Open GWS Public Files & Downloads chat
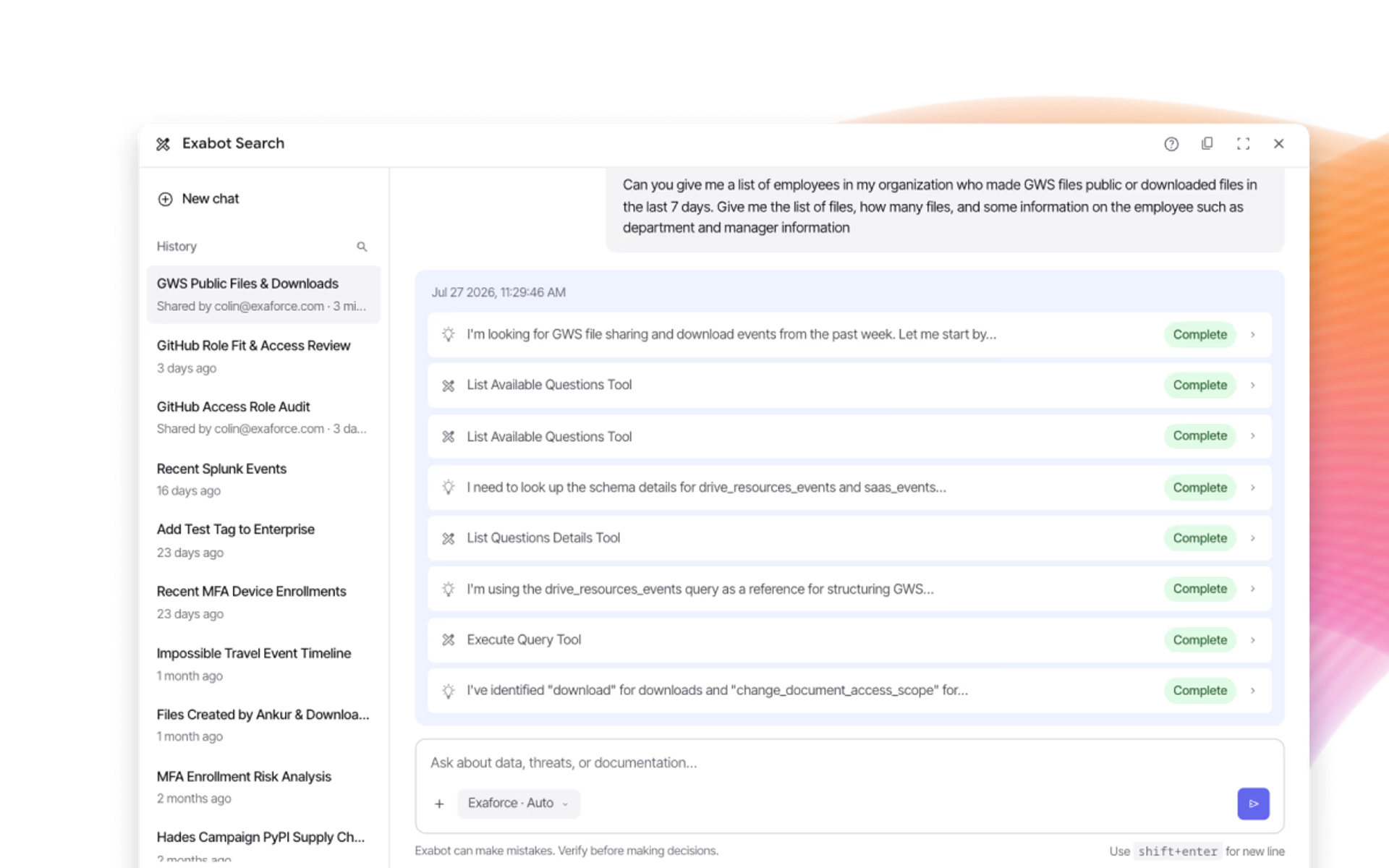The width and height of the screenshot is (1389, 868). pos(263,294)
